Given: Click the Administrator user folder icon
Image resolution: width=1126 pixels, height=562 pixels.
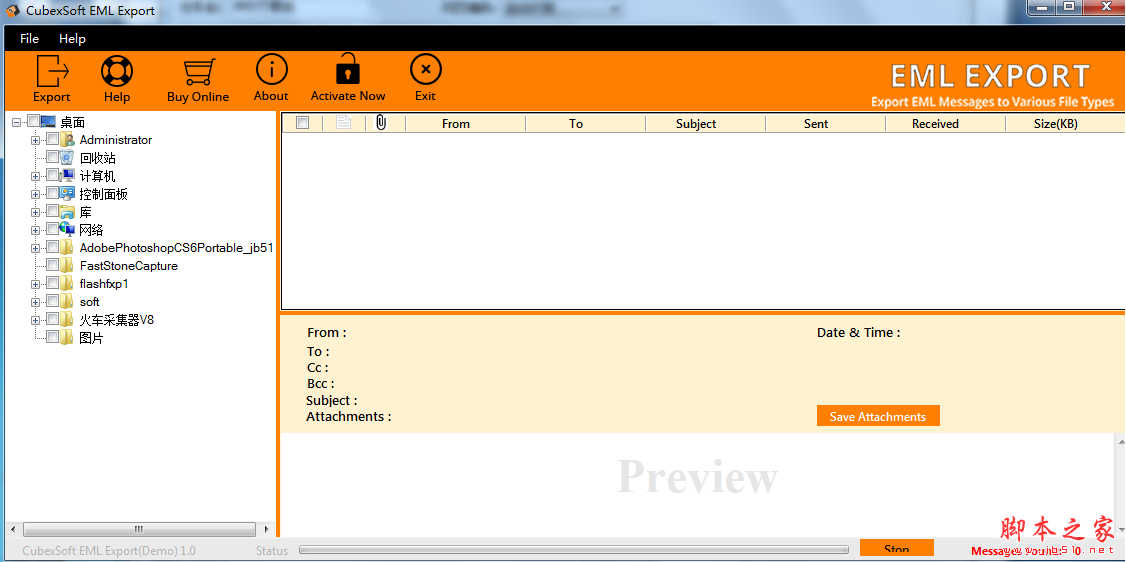Looking at the screenshot, I should 68,139.
